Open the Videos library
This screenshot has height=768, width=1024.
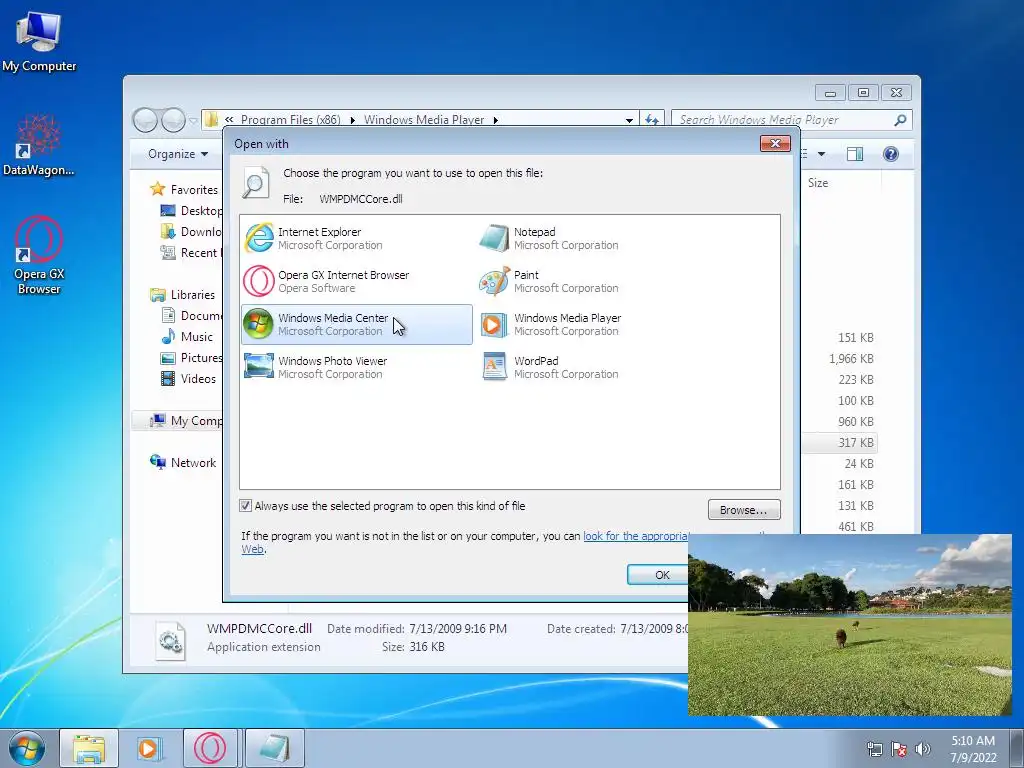click(189, 378)
